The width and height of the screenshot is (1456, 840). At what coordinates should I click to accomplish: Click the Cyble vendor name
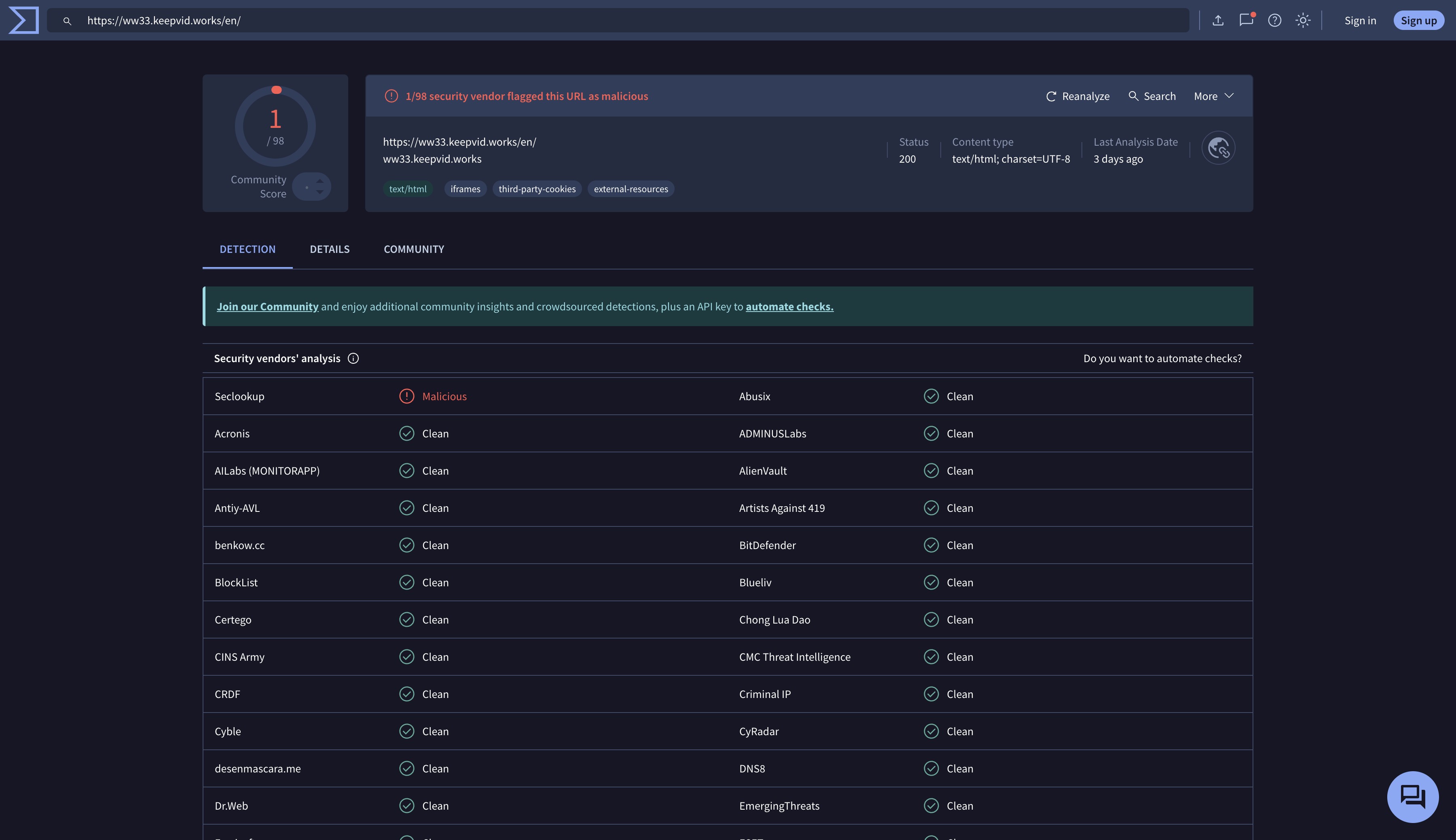tap(228, 732)
